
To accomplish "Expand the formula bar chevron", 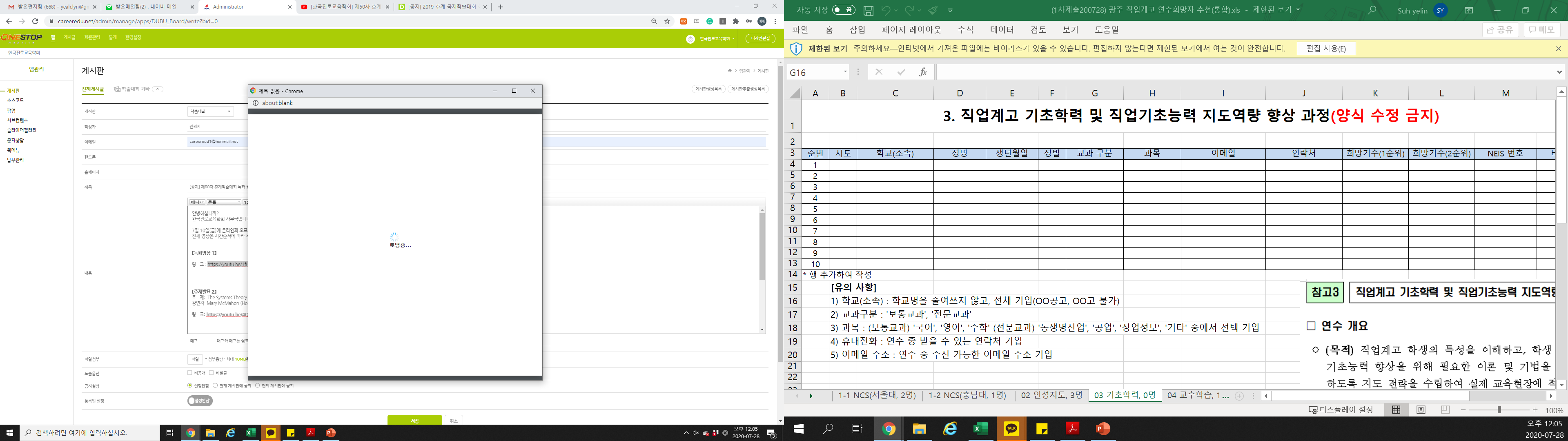I will 1559,72.
